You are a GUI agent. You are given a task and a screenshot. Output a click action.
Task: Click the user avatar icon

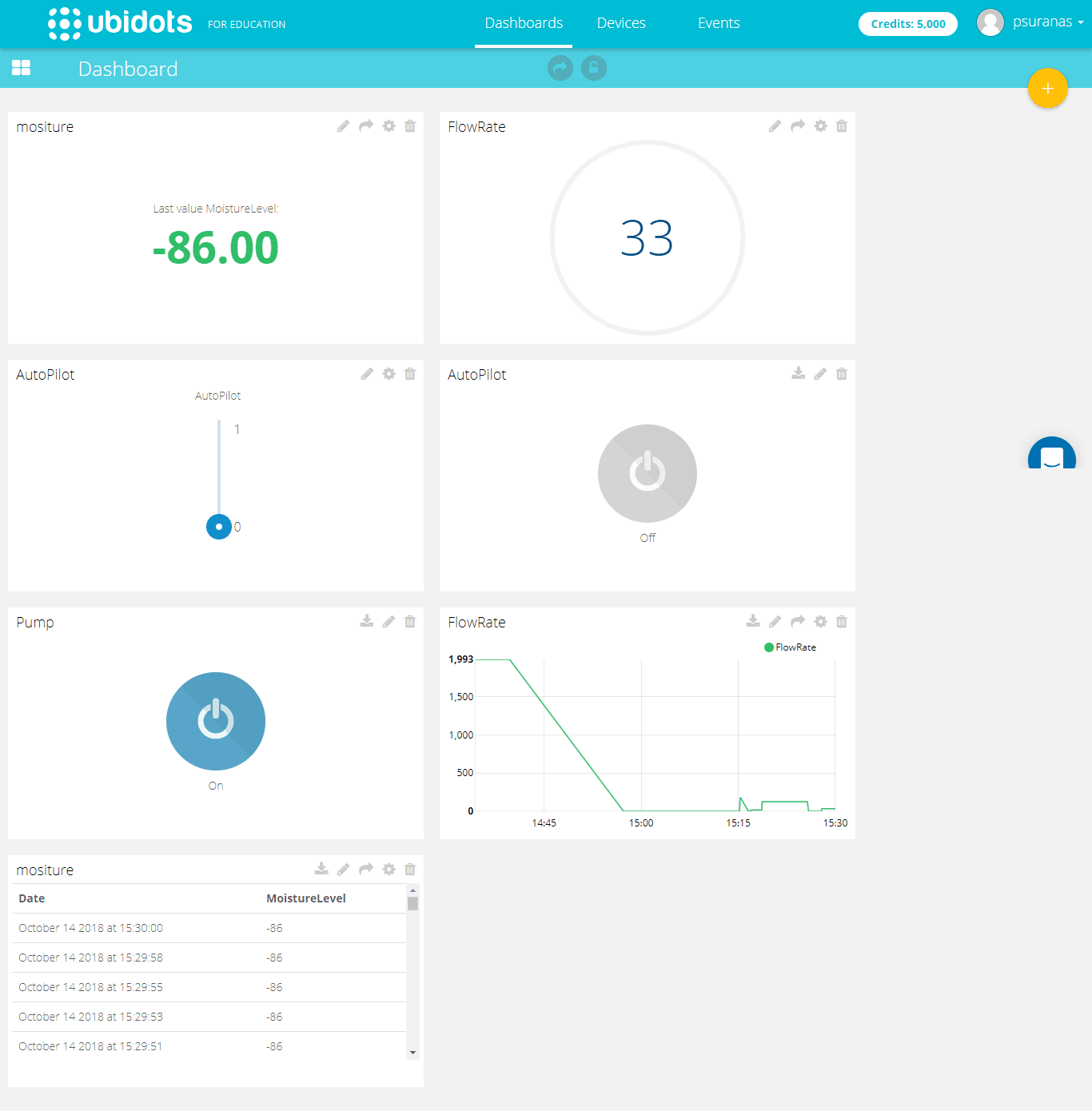[990, 22]
